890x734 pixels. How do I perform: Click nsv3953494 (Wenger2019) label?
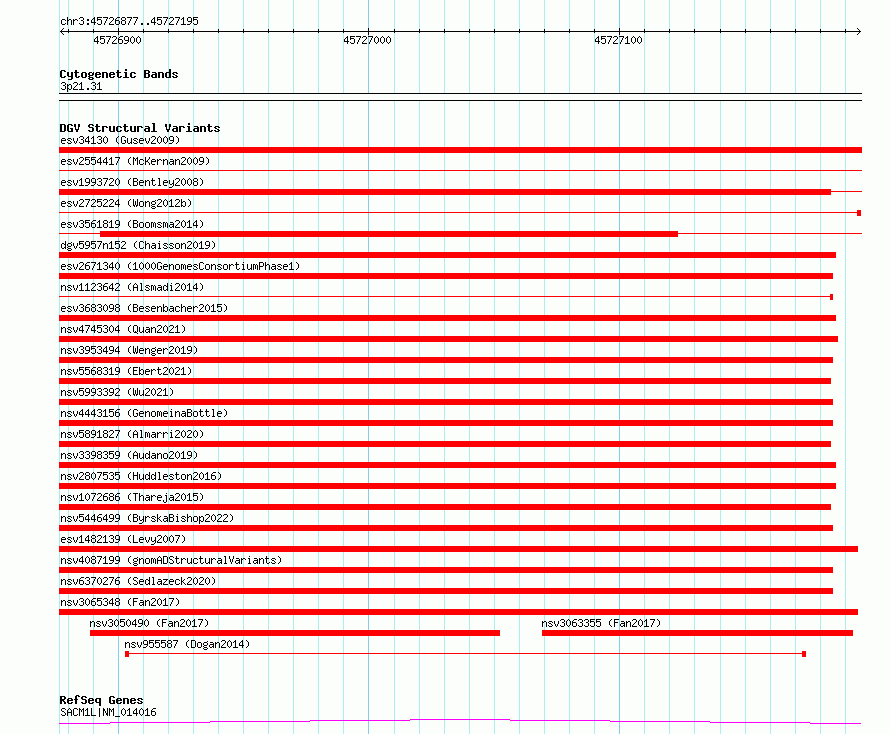(129, 350)
